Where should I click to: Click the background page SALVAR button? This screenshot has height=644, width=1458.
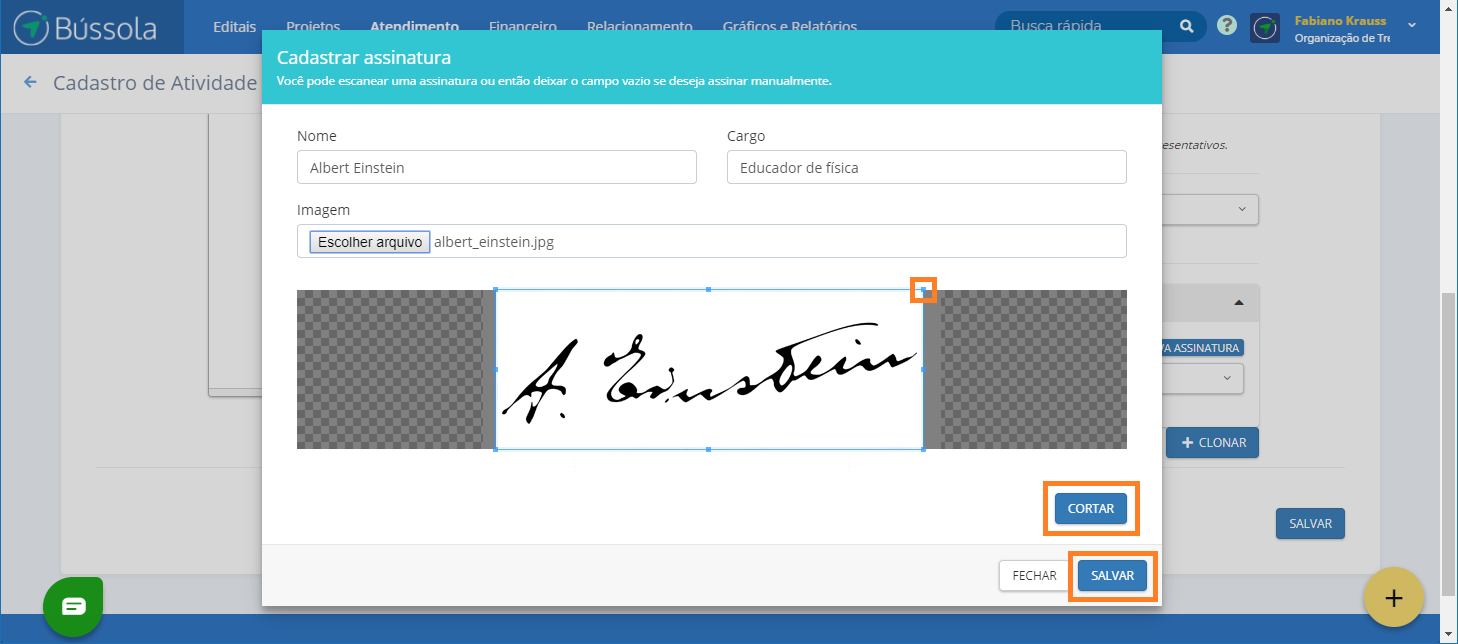(1310, 523)
